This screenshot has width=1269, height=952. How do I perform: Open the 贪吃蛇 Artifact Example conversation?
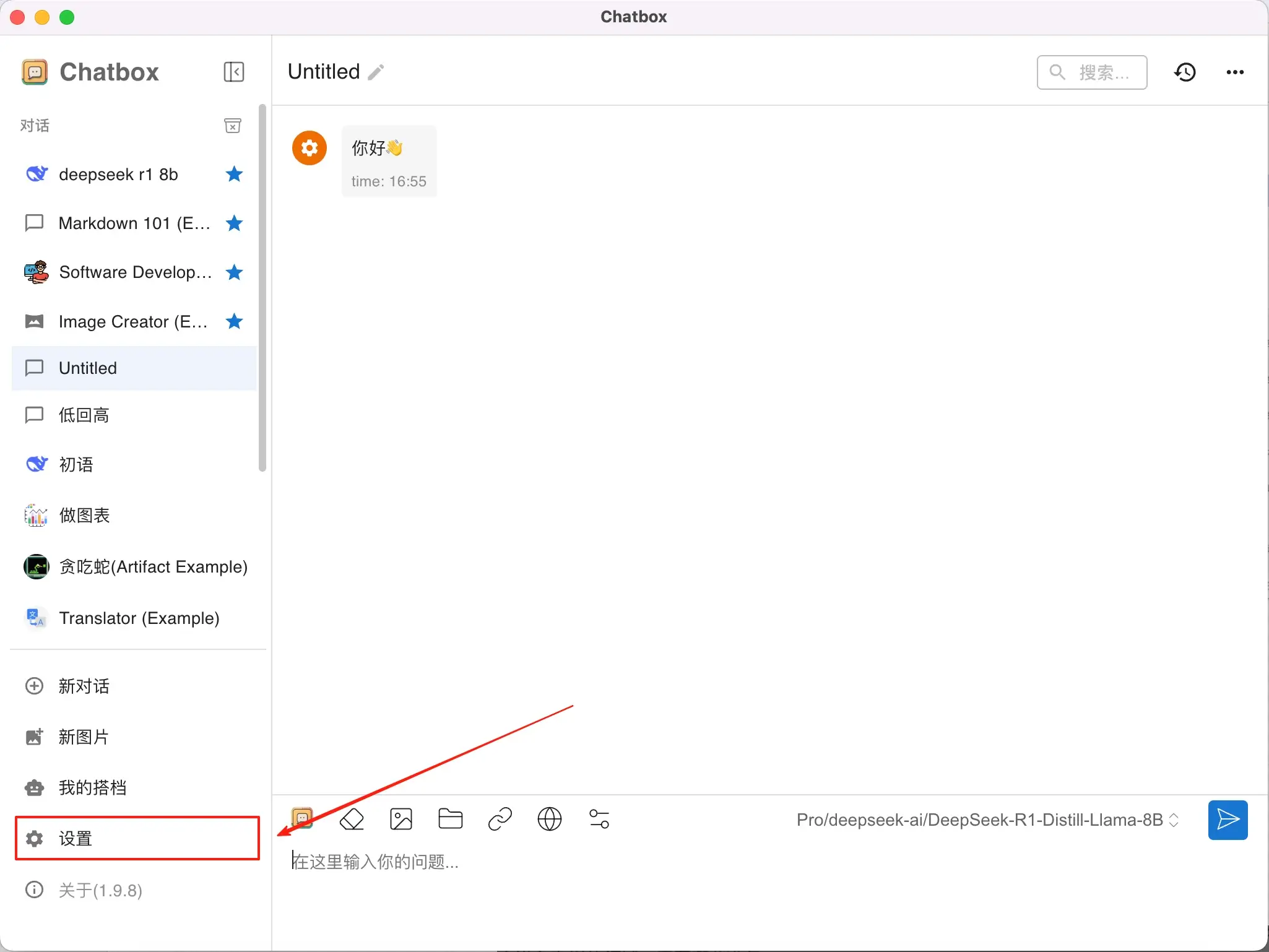(134, 566)
